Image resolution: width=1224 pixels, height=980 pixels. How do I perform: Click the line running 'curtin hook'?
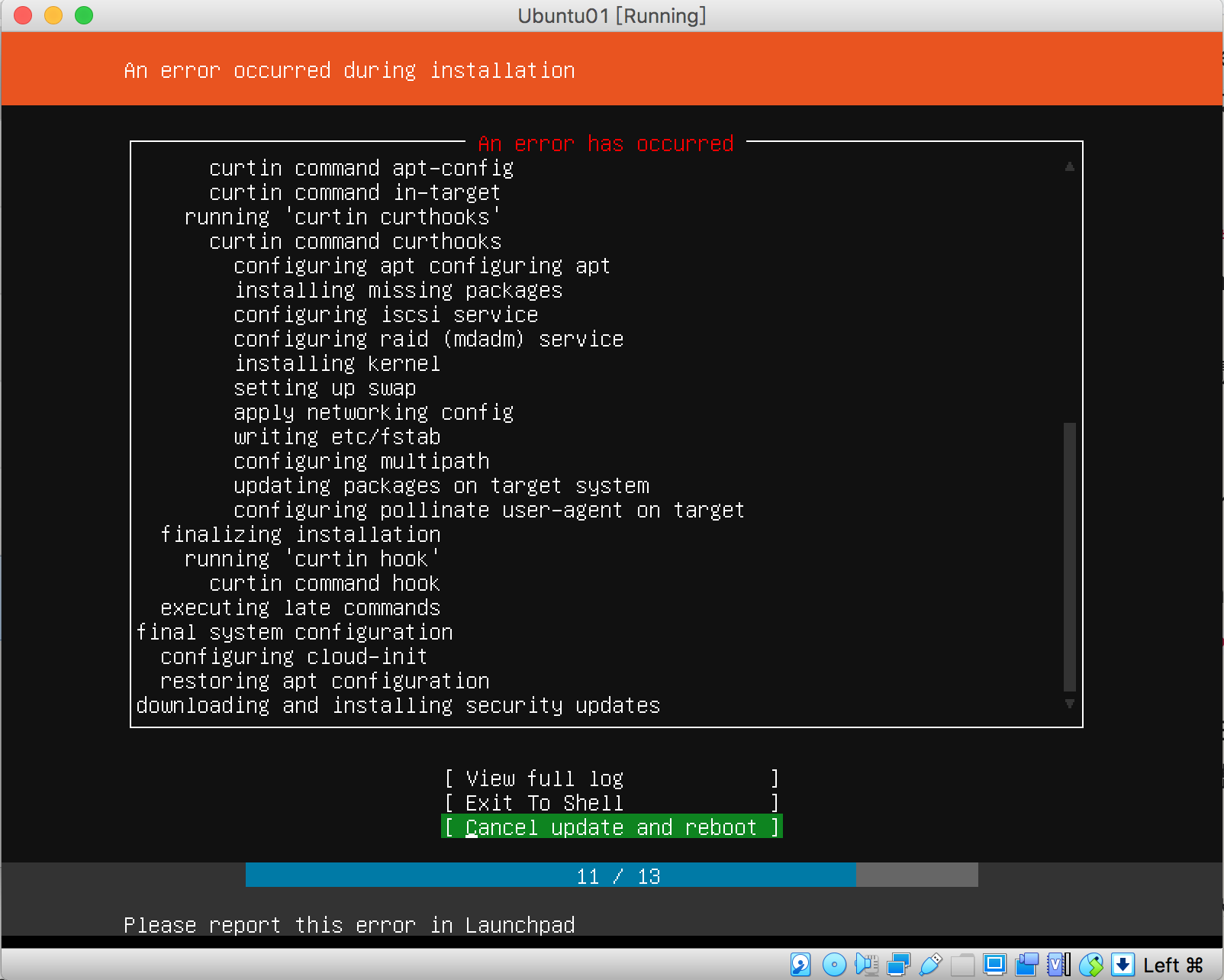pyautogui.click(x=312, y=559)
